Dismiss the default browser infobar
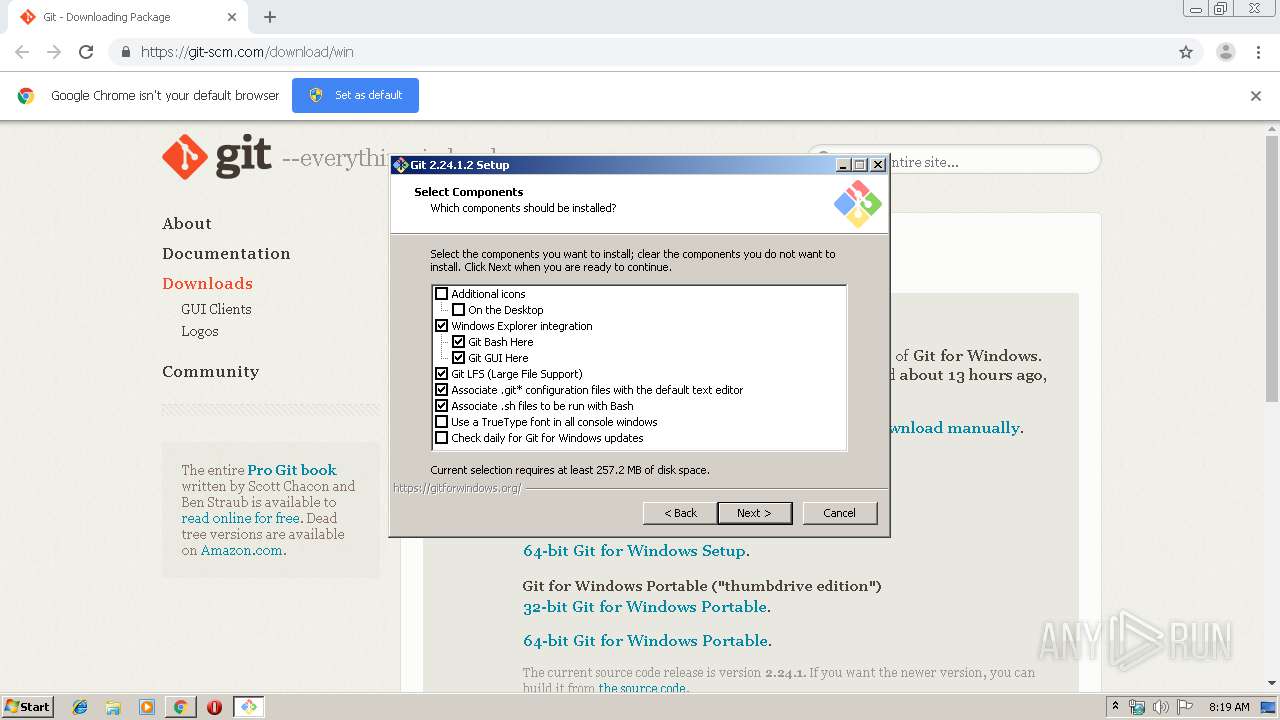This screenshot has width=1280, height=720. 1256,96
